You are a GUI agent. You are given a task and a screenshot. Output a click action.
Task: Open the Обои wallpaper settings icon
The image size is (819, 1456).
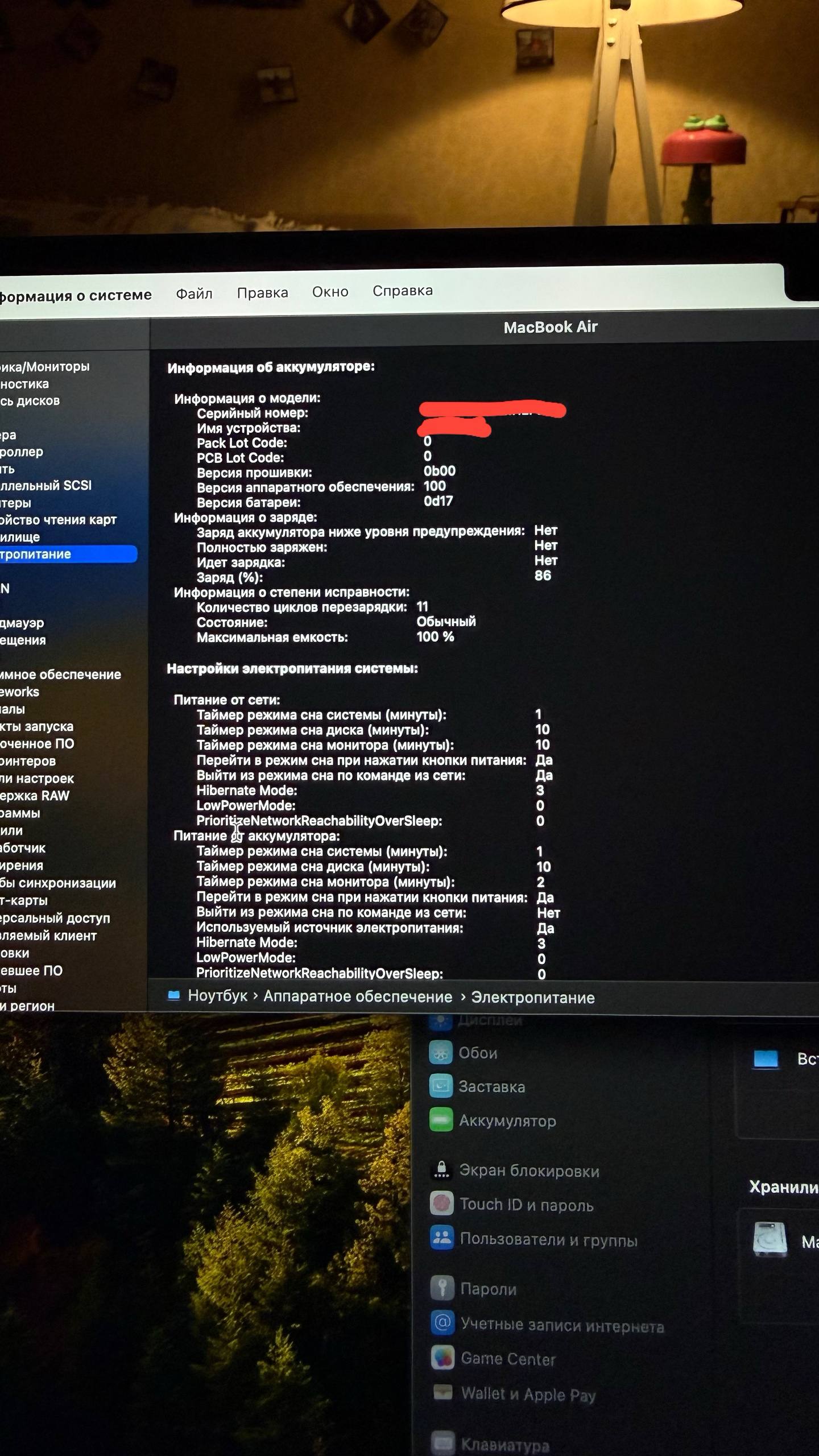(x=441, y=1052)
